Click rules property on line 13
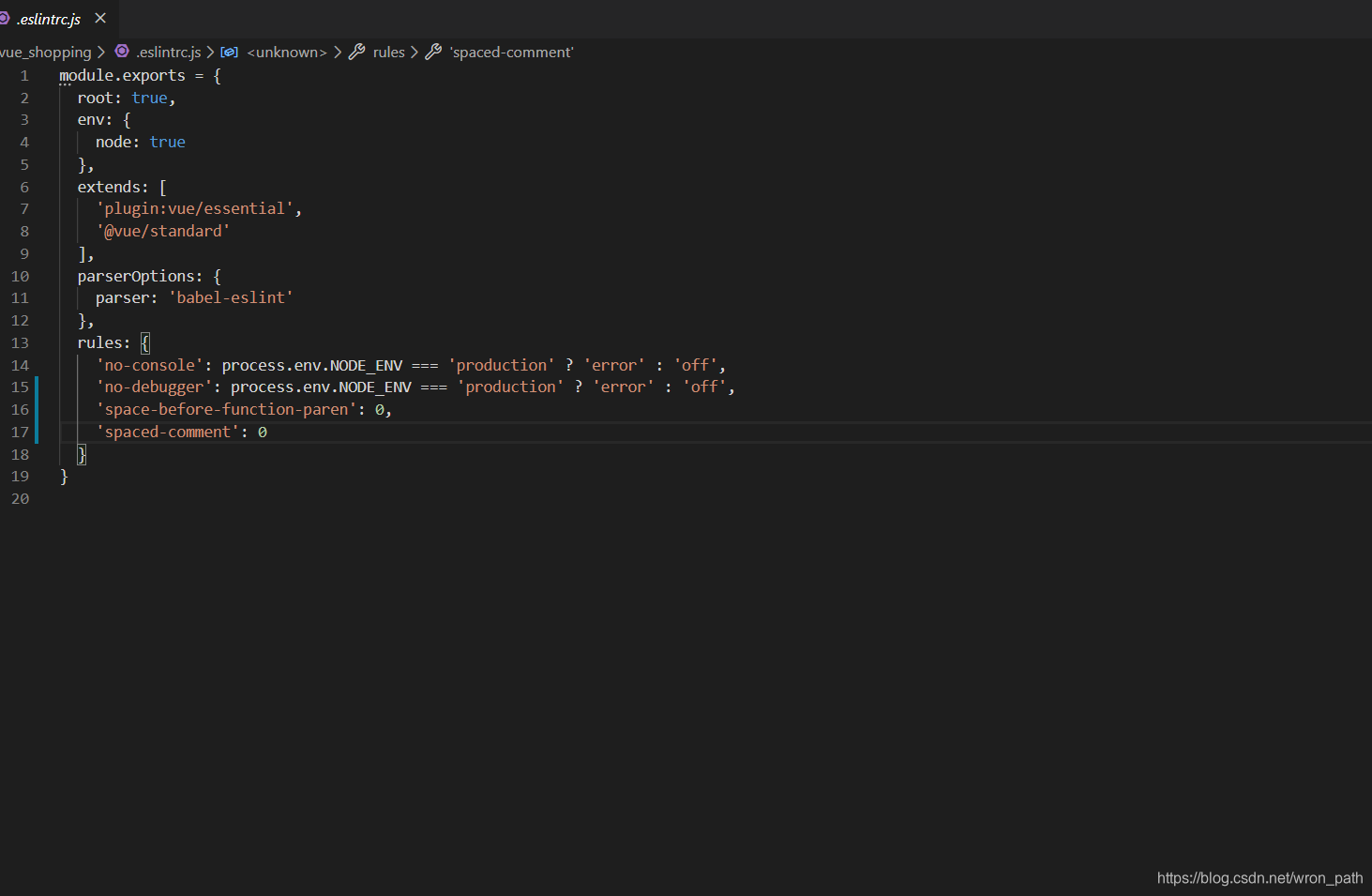 [99, 342]
